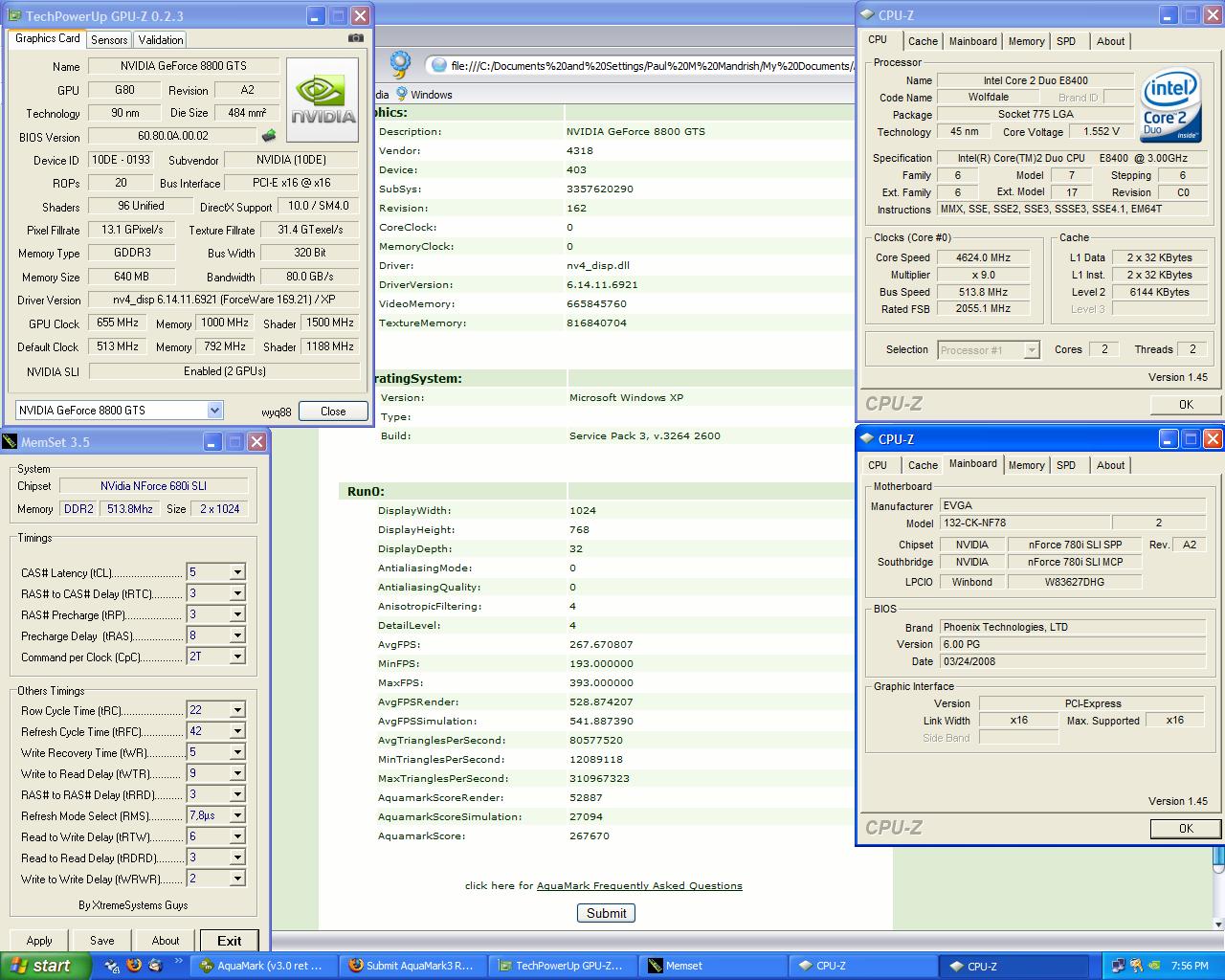Click OK in the CPU-Z mainboard window
This screenshot has height=980, width=1225.
tap(1186, 828)
